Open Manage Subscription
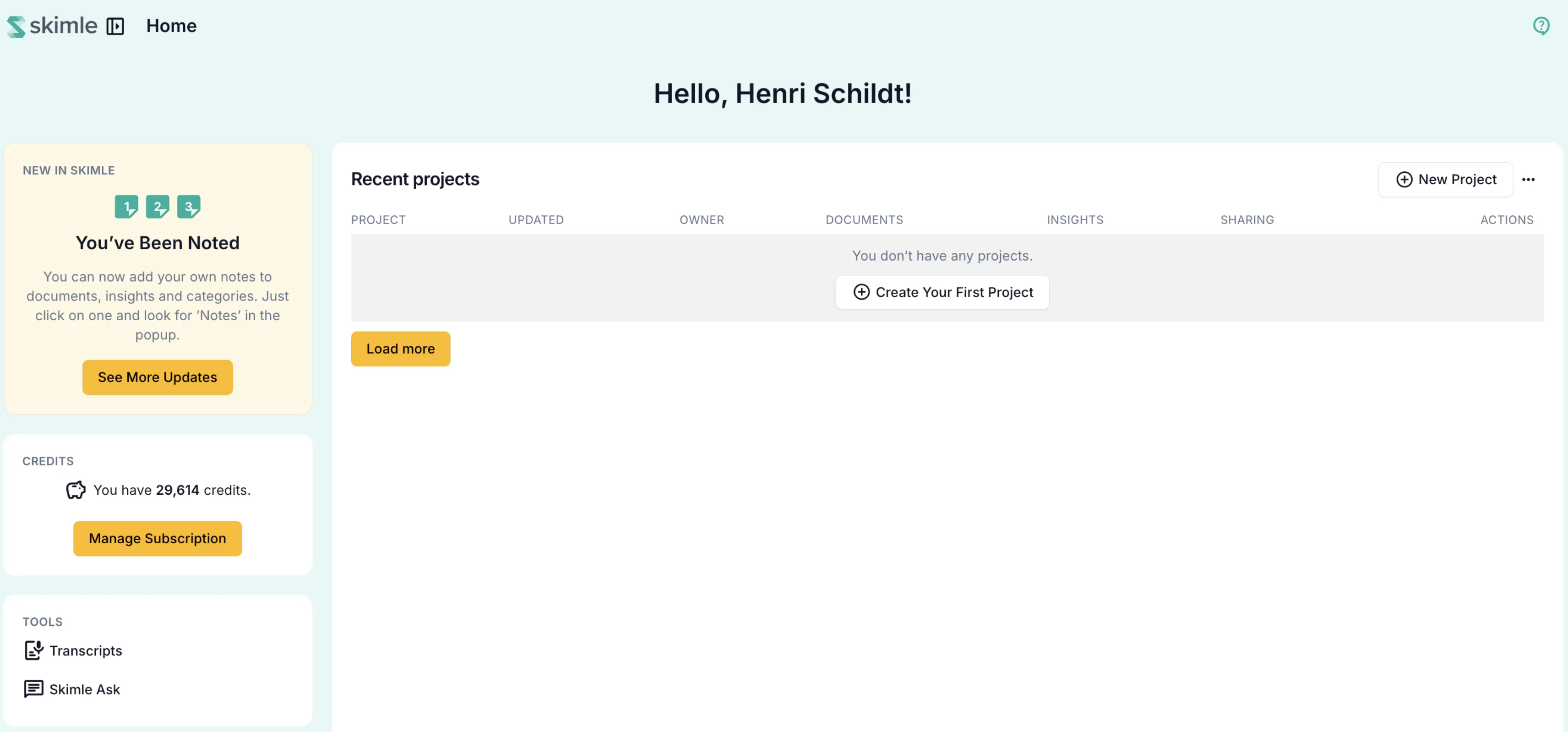 click(157, 538)
